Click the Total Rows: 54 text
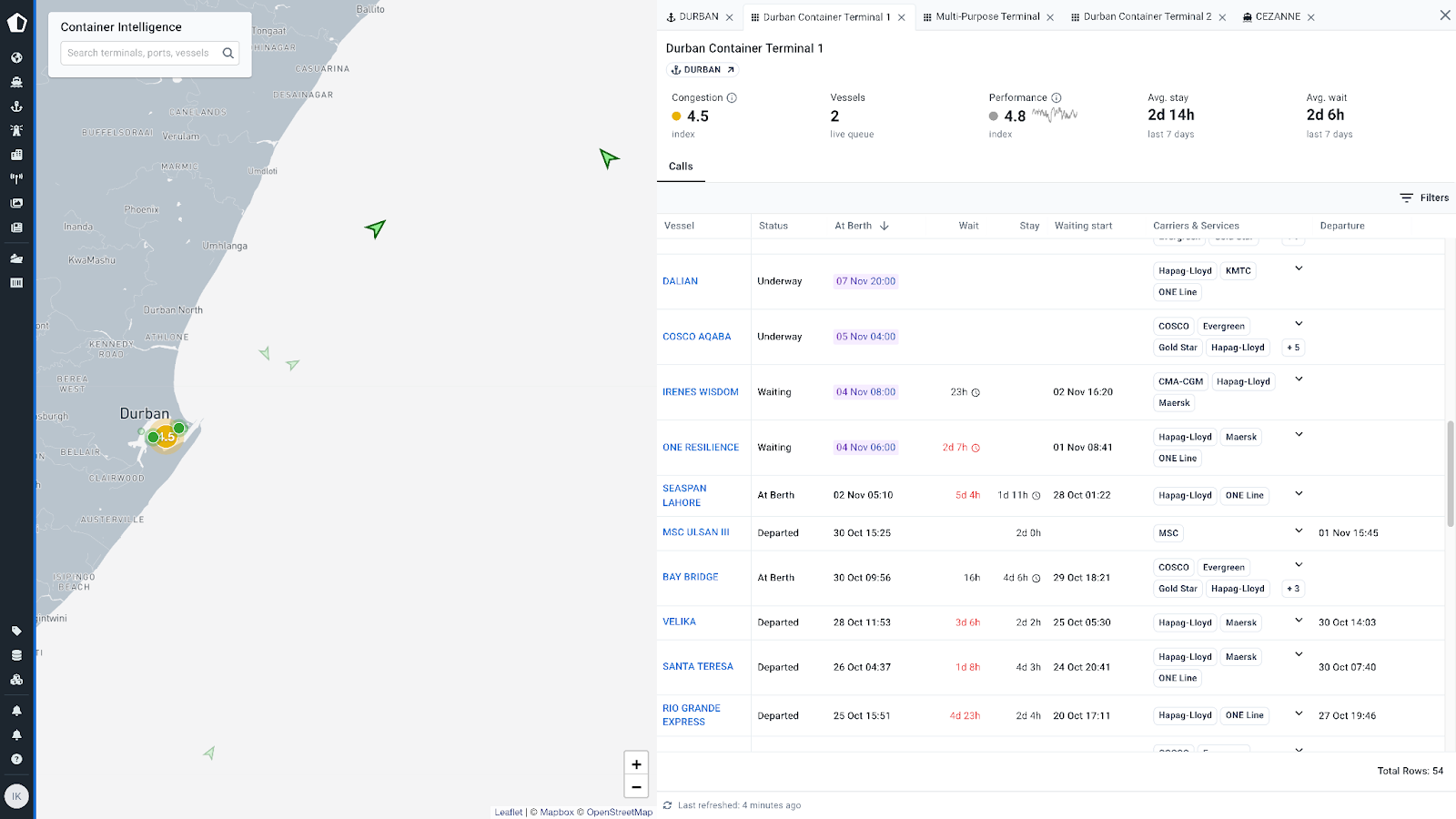 pyautogui.click(x=1410, y=771)
